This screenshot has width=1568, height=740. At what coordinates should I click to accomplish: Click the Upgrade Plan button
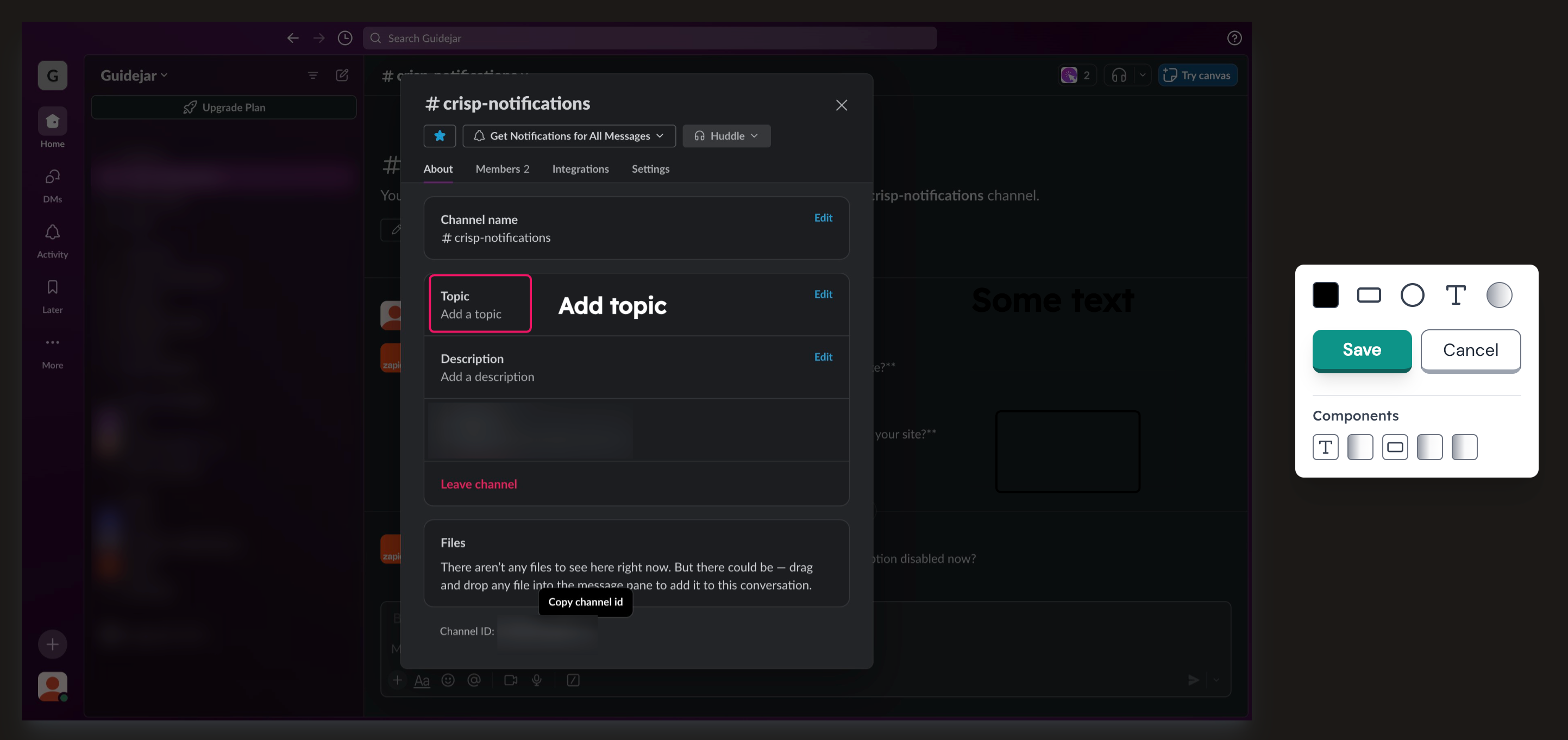click(x=223, y=107)
